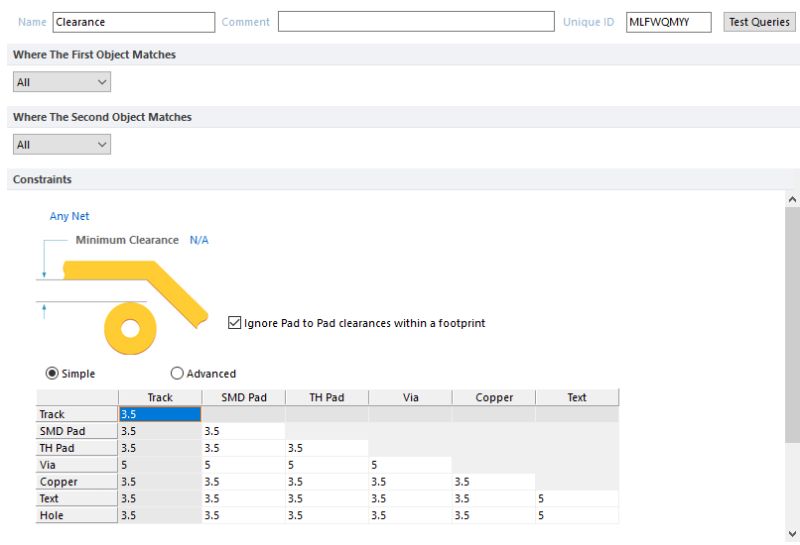
Task: Click the Name input field containing Clearance
Action: 134,22
